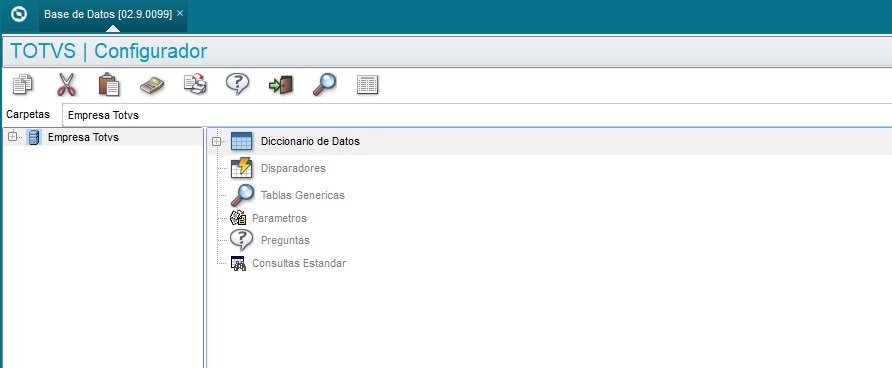Click the Disparadores lightning icon
This screenshot has width=892, height=368.
click(241, 168)
